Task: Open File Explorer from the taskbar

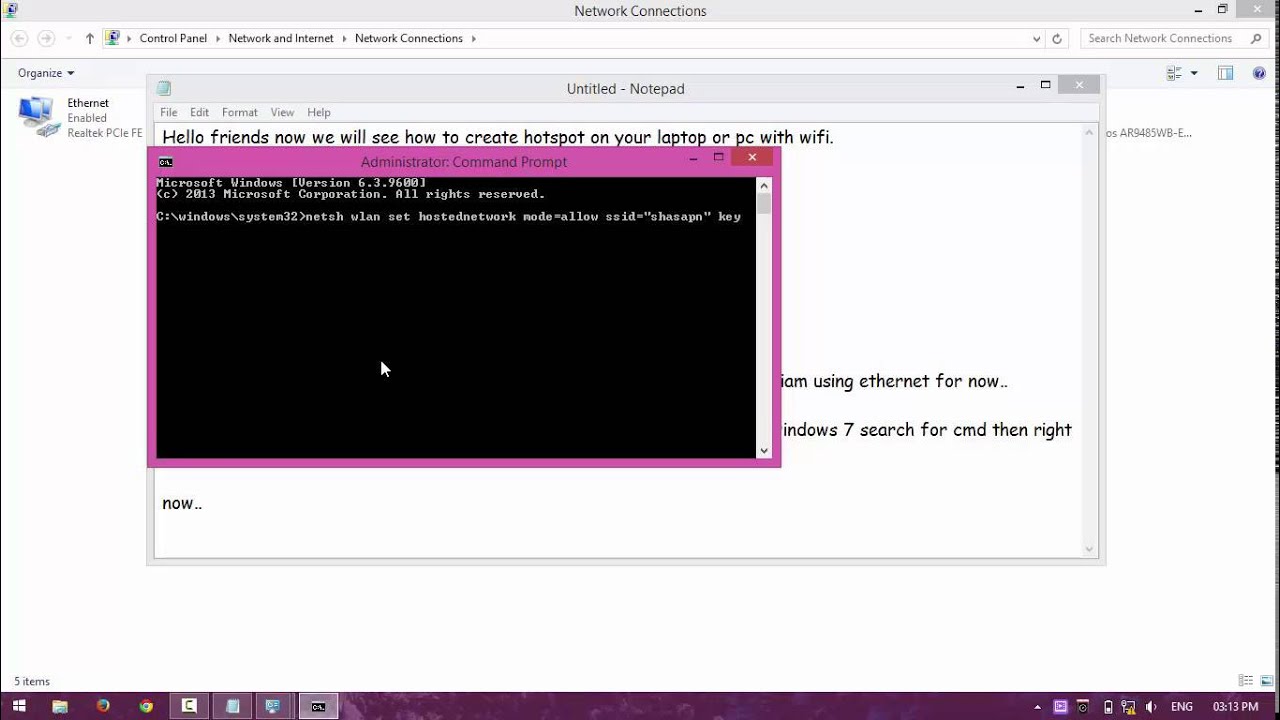Action: tap(60, 706)
